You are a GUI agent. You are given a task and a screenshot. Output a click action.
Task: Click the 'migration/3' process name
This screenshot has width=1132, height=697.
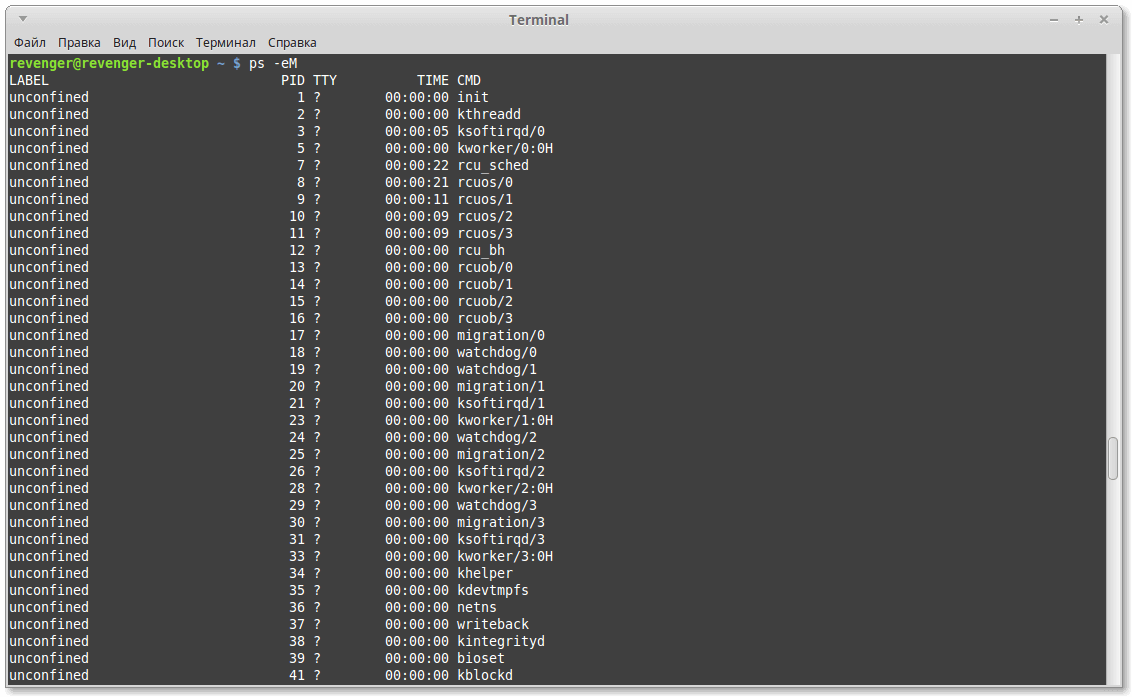coord(501,522)
